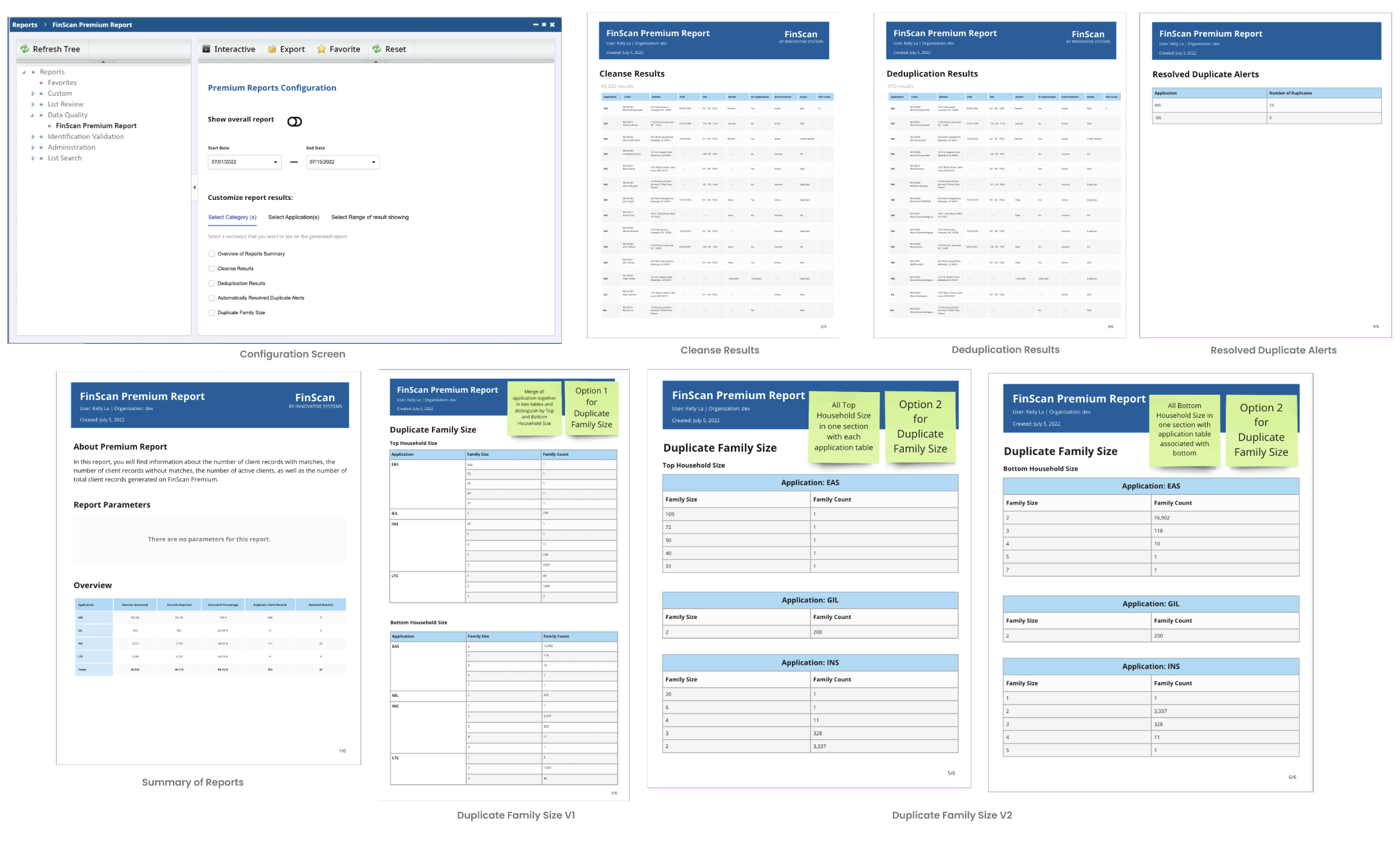Image resolution: width=1400 pixels, height=842 pixels.
Task: Select FinScan Premium Report tree item
Action: (x=96, y=126)
